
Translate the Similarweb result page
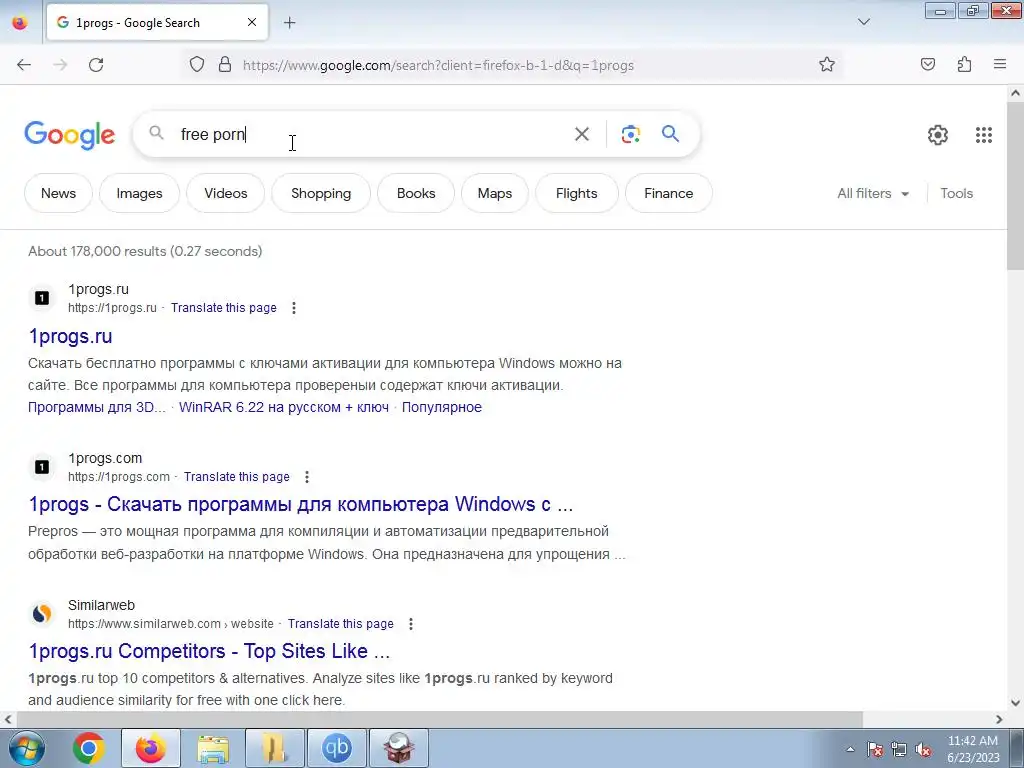click(340, 624)
